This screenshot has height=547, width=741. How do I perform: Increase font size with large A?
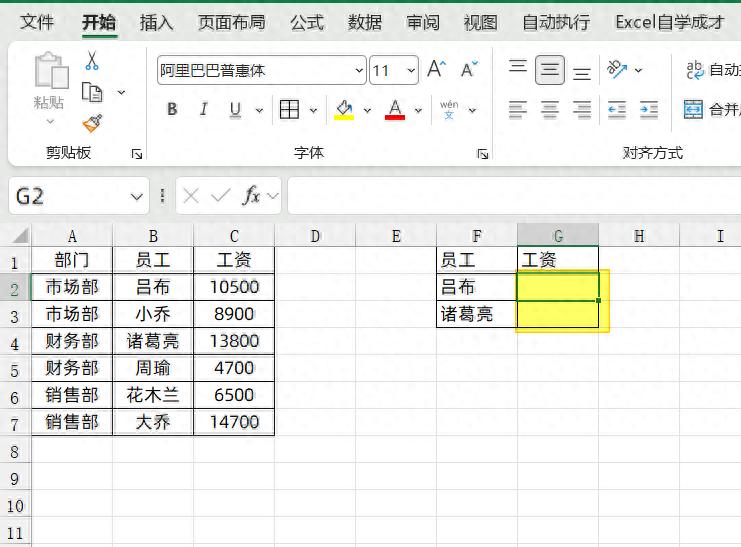(x=436, y=69)
